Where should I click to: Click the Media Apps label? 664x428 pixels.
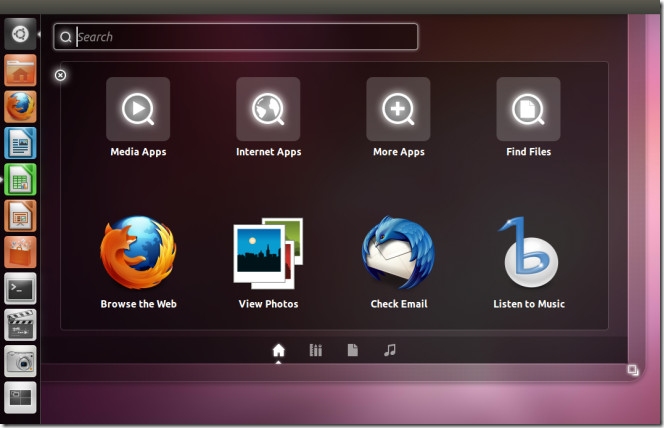[x=138, y=152]
